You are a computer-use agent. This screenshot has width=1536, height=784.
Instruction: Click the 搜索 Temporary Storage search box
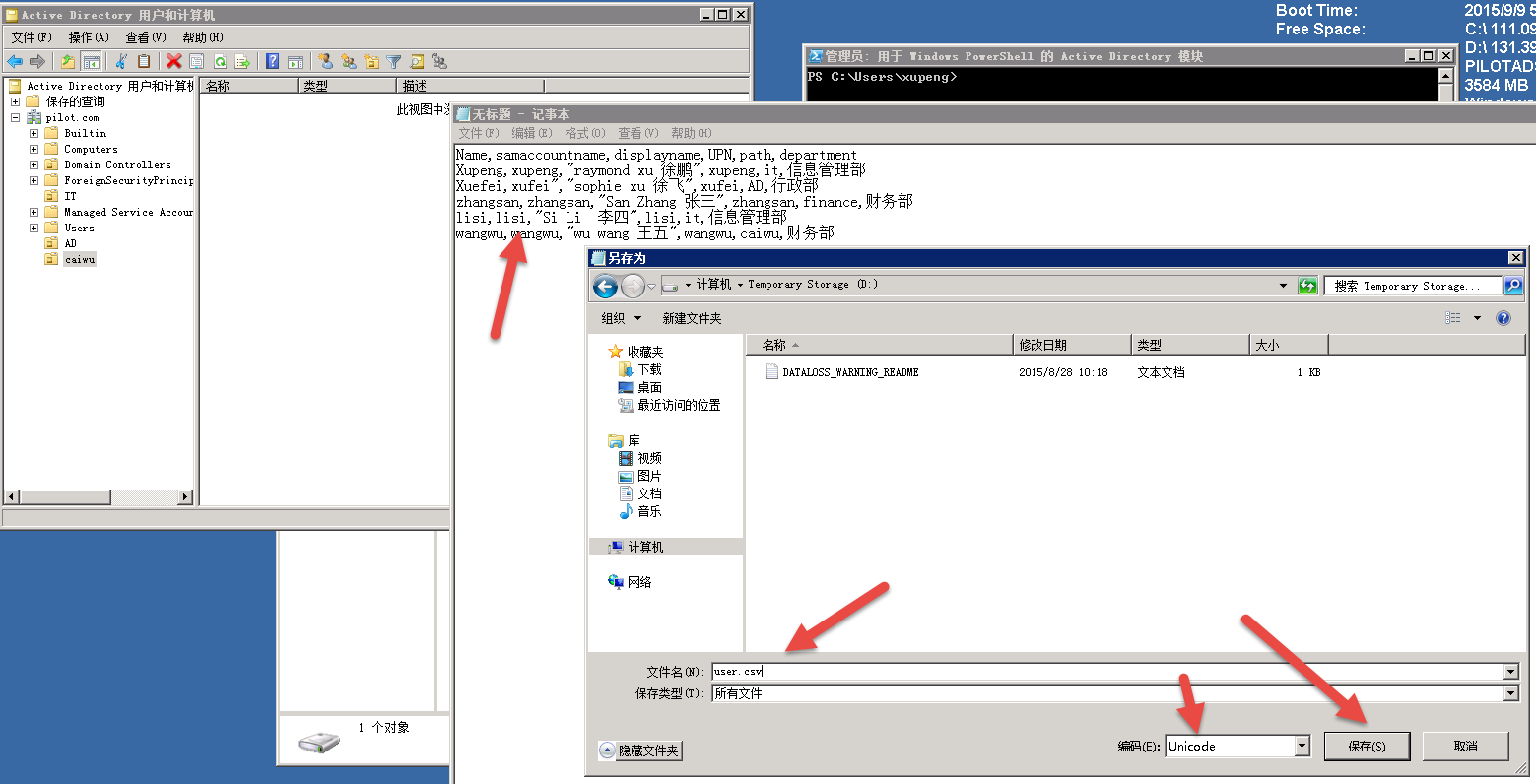pyautogui.click(x=1413, y=286)
